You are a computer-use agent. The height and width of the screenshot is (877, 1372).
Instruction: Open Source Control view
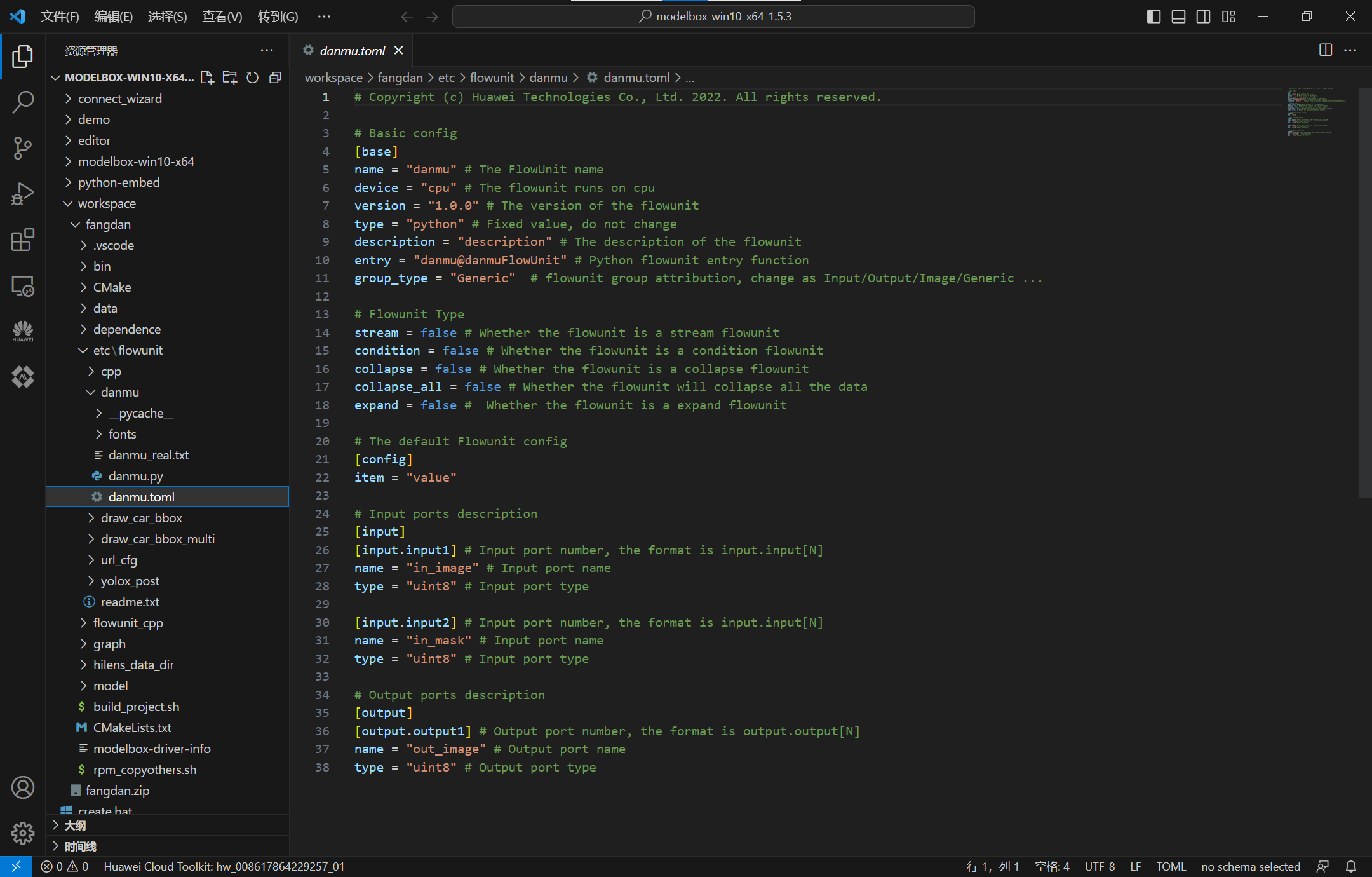pyautogui.click(x=23, y=147)
